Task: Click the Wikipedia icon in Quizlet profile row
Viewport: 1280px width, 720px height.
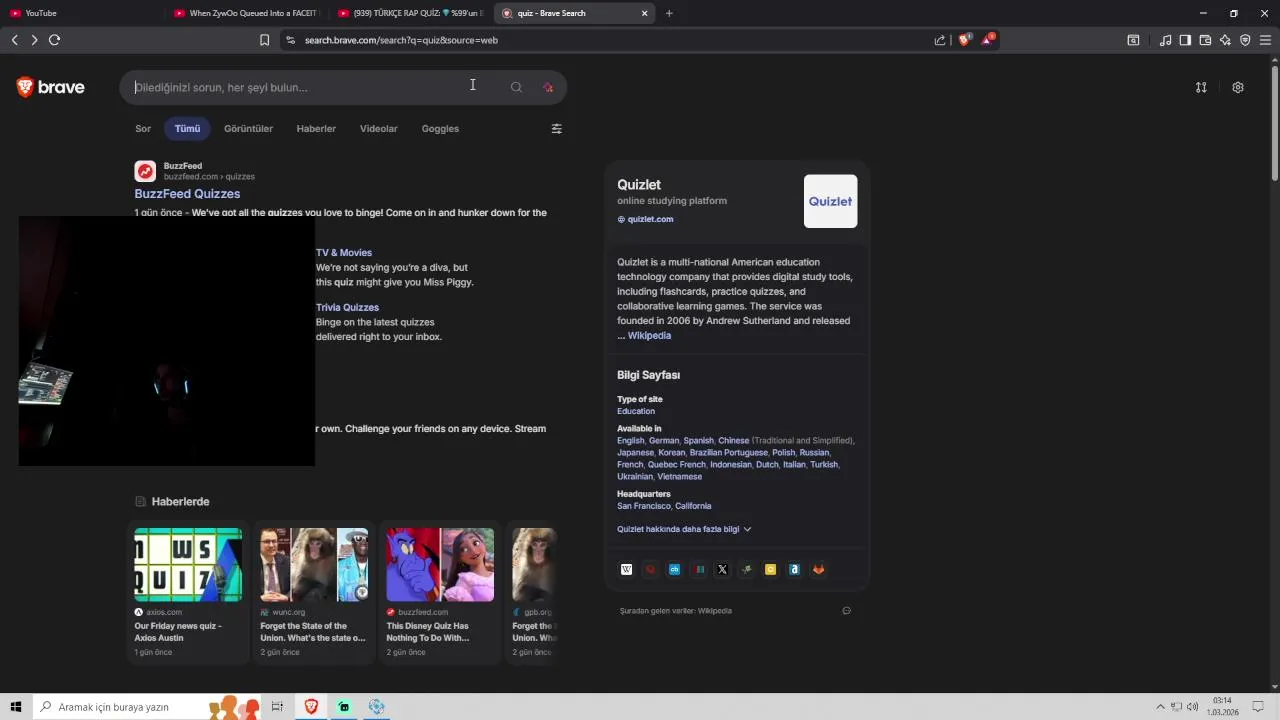Action: pos(626,569)
